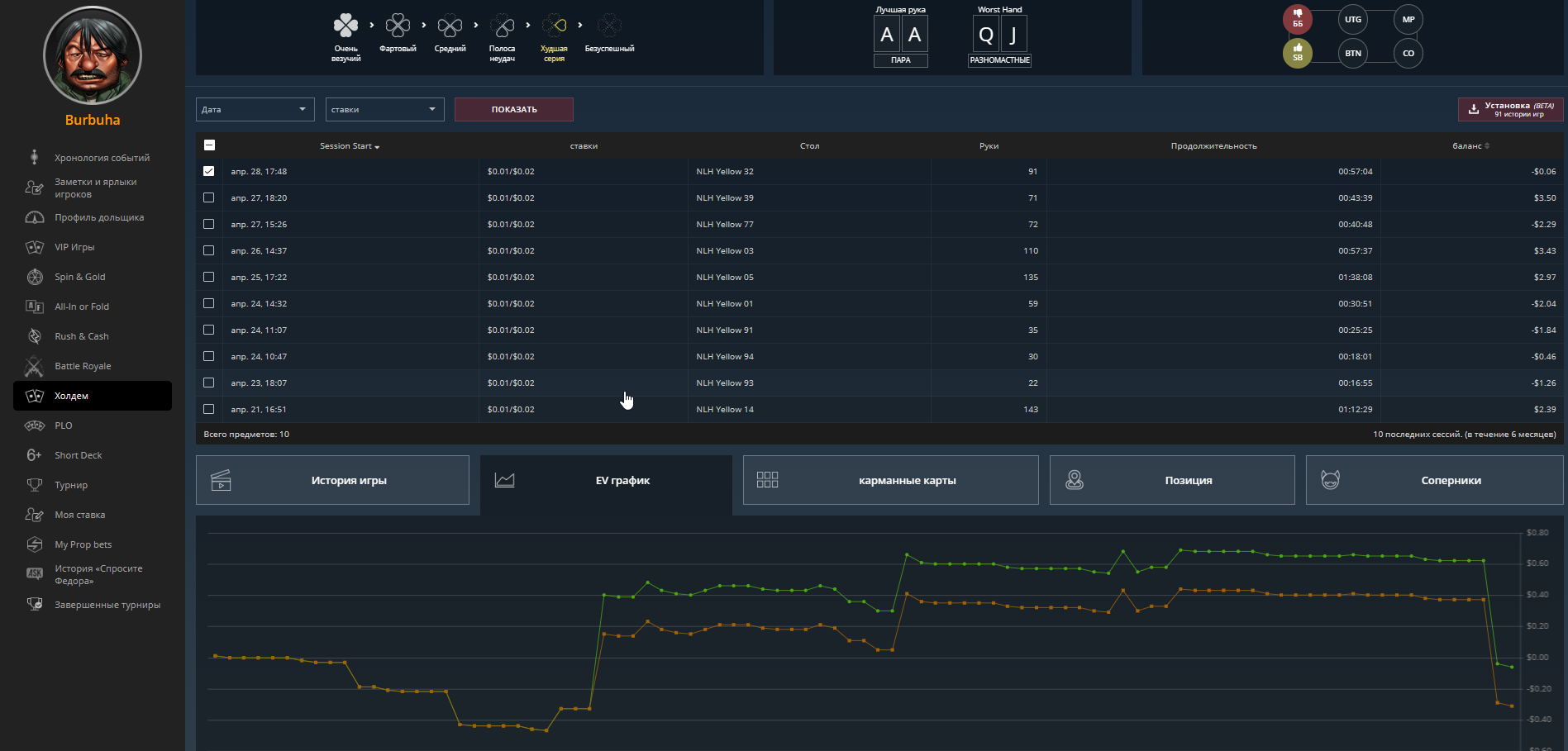
Task: Click the Лучшая рука AA cards
Action: (x=900, y=34)
